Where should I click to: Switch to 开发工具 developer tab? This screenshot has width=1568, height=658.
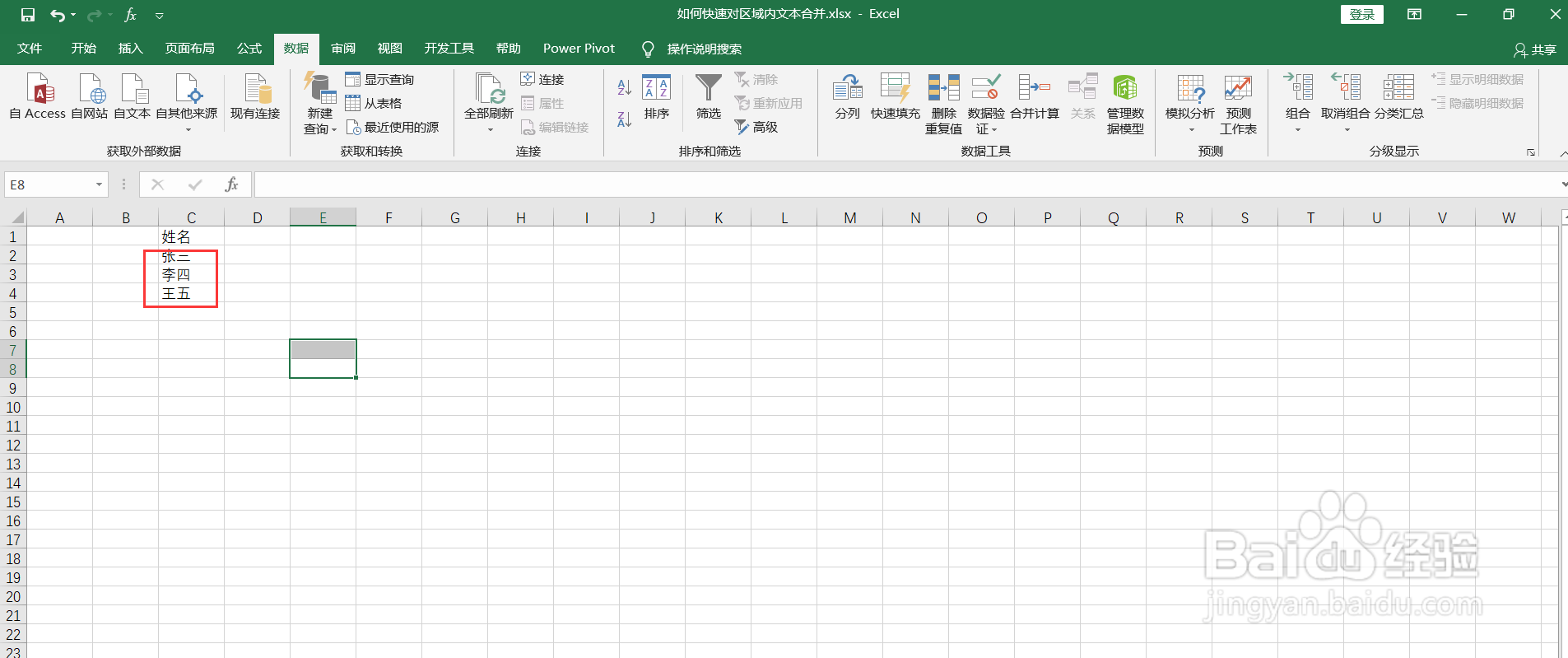coord(449,49)
